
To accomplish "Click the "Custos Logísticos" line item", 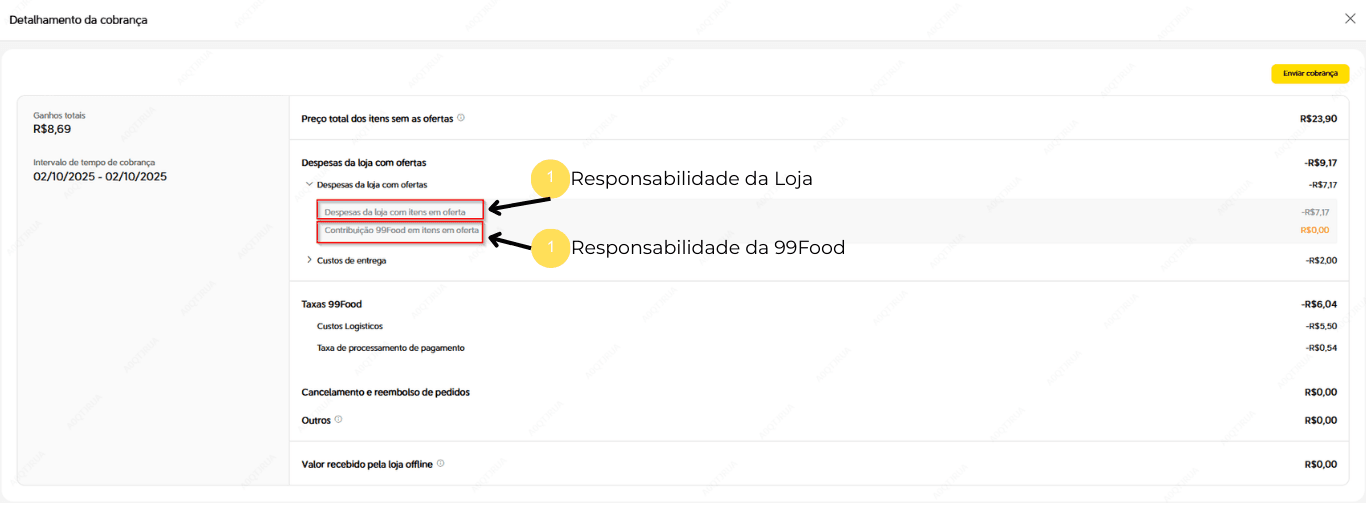I will click(349, 326).
